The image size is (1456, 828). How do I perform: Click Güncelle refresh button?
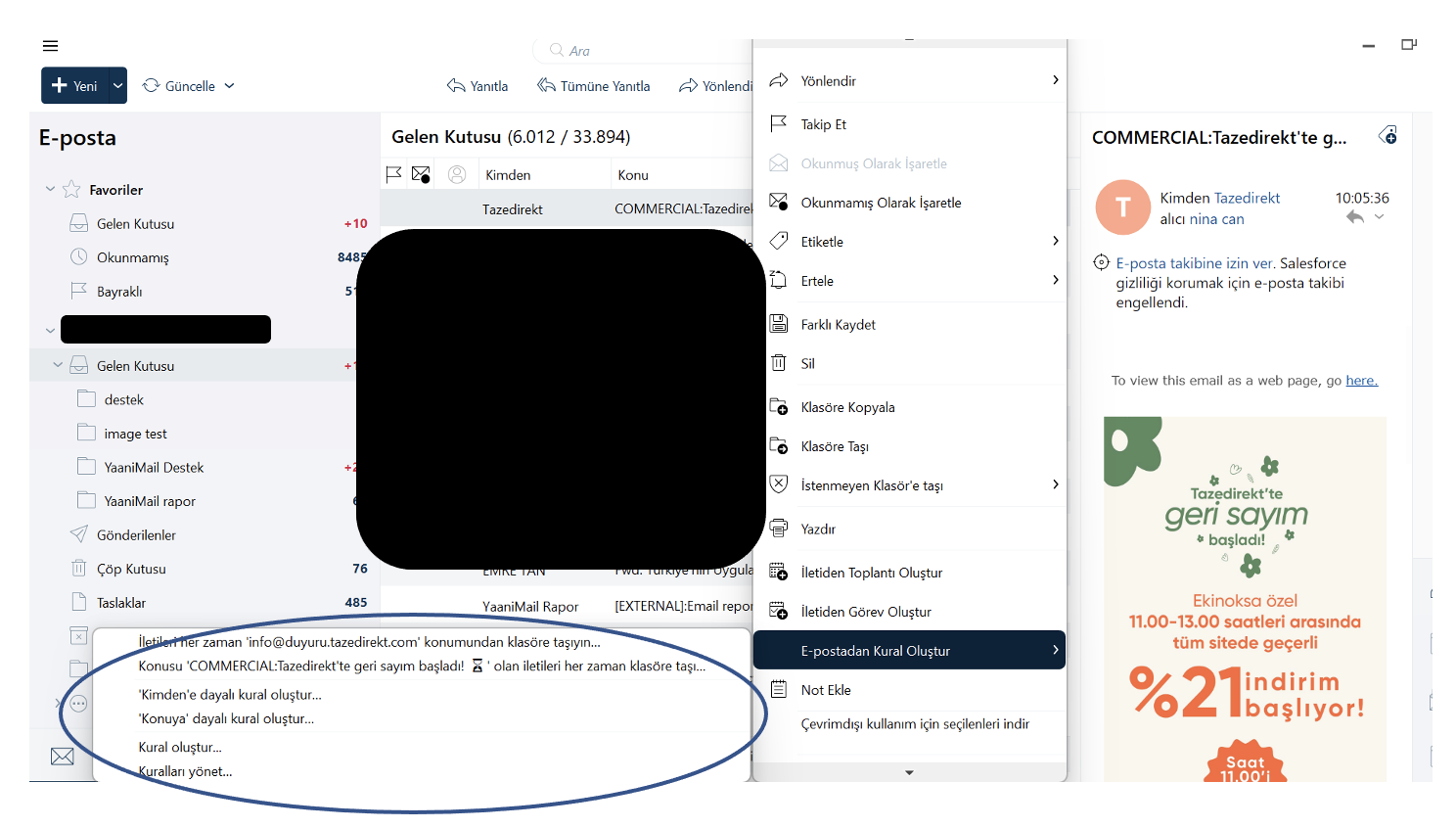[x=179, y=86]
